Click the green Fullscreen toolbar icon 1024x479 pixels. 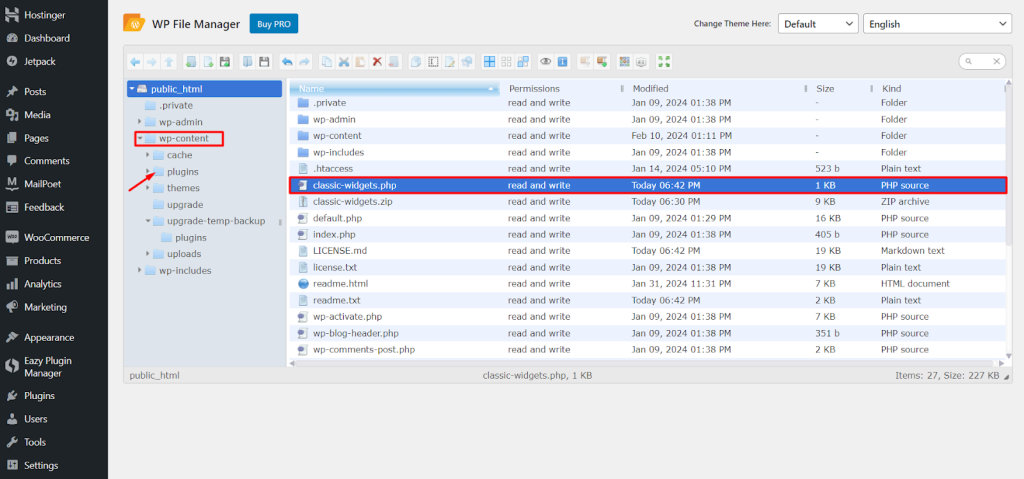click(664, 62)
